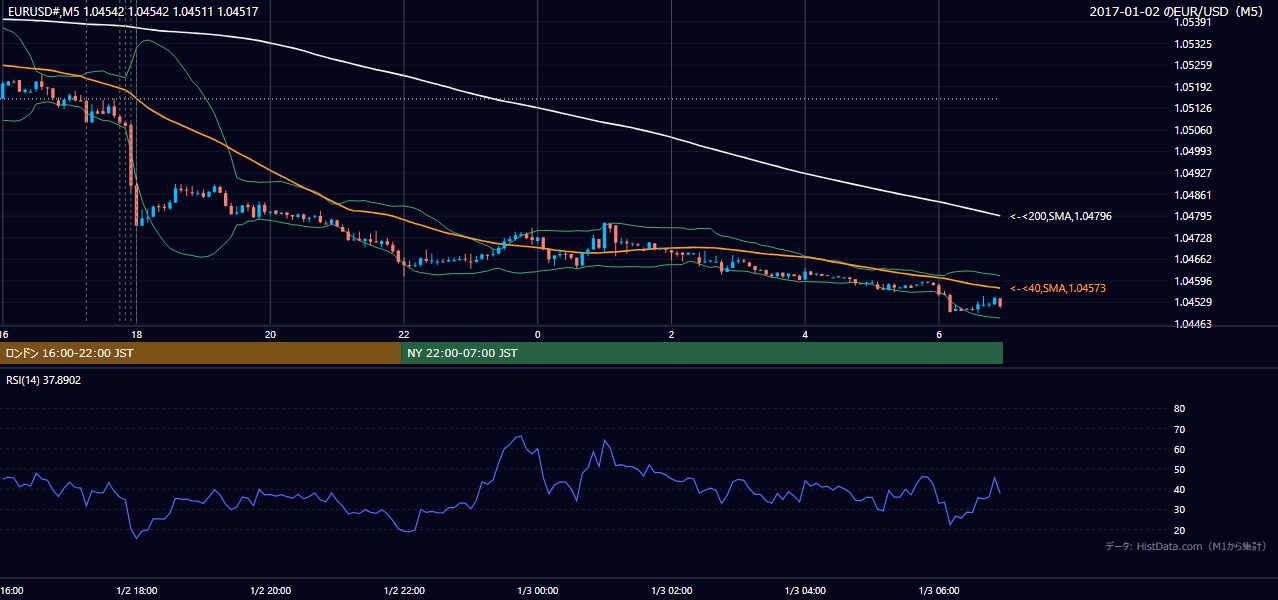Select the RSI level 50 label

pos(1179,469)
